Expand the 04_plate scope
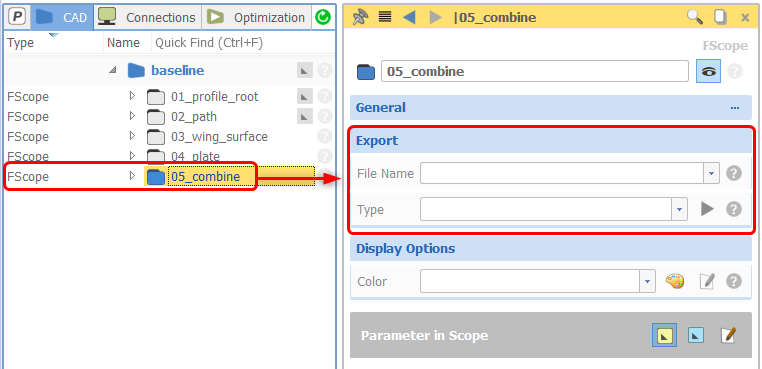The height and width of the screenshot is (369, 762). 132,156
